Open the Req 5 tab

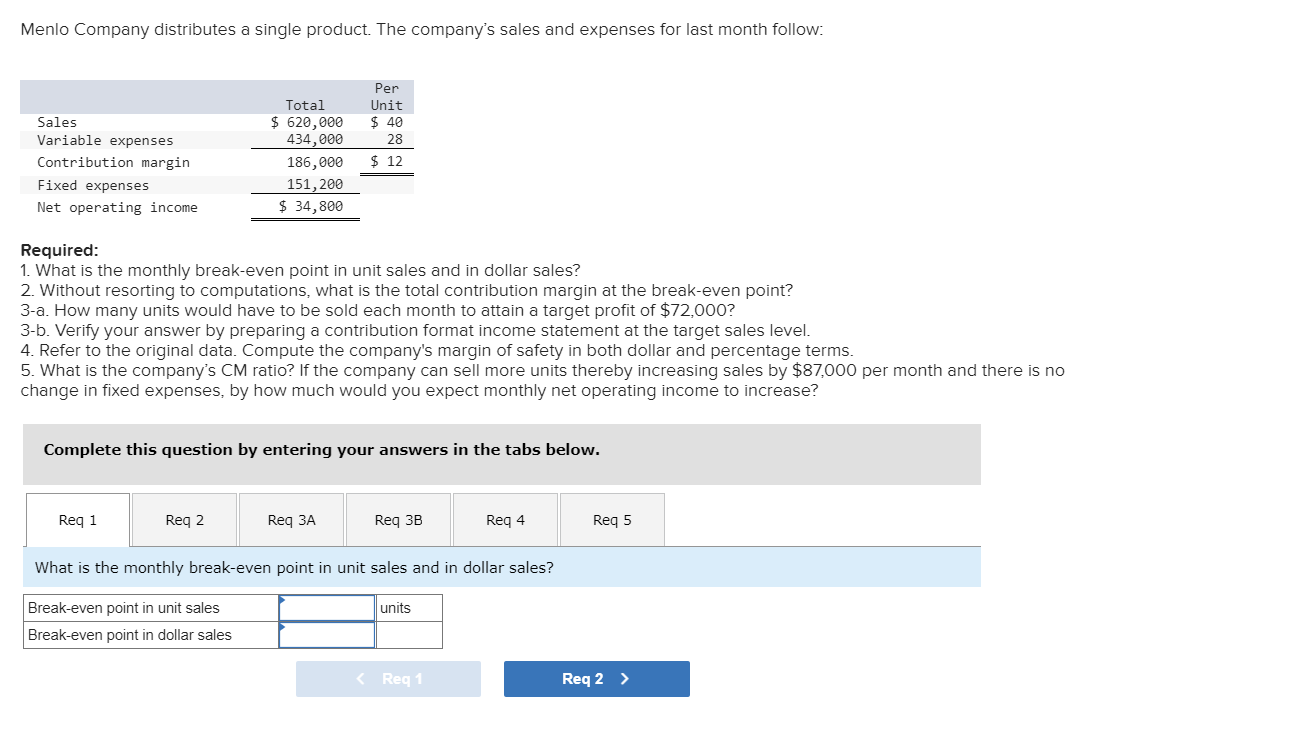tap(612, 519)
